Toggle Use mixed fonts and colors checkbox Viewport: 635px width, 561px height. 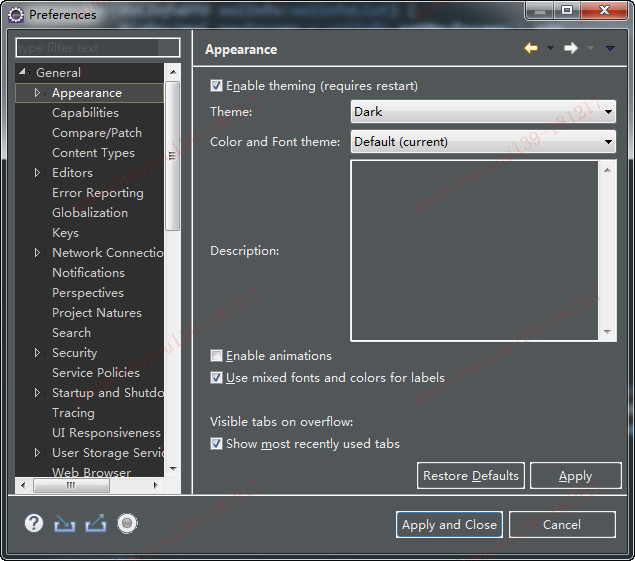click(x=216, y=378)
